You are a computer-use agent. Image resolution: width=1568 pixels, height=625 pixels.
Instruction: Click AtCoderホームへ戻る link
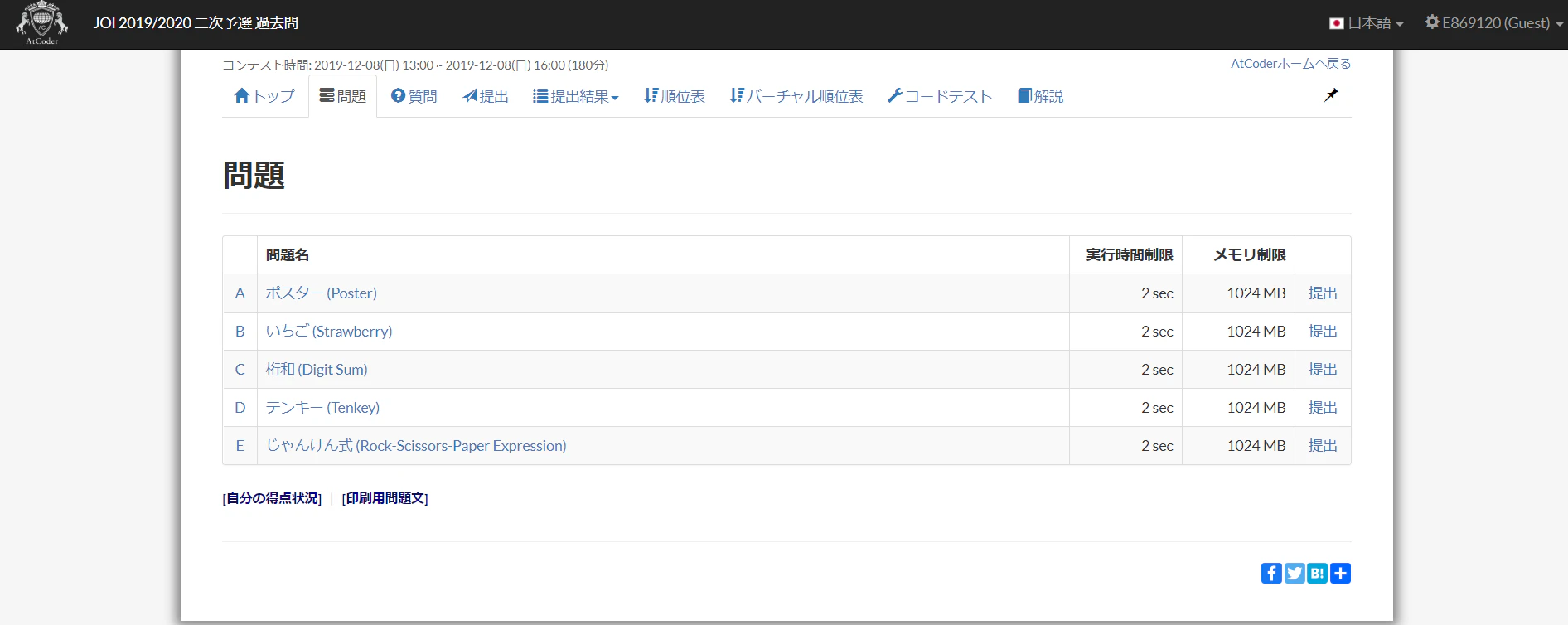1290,64
